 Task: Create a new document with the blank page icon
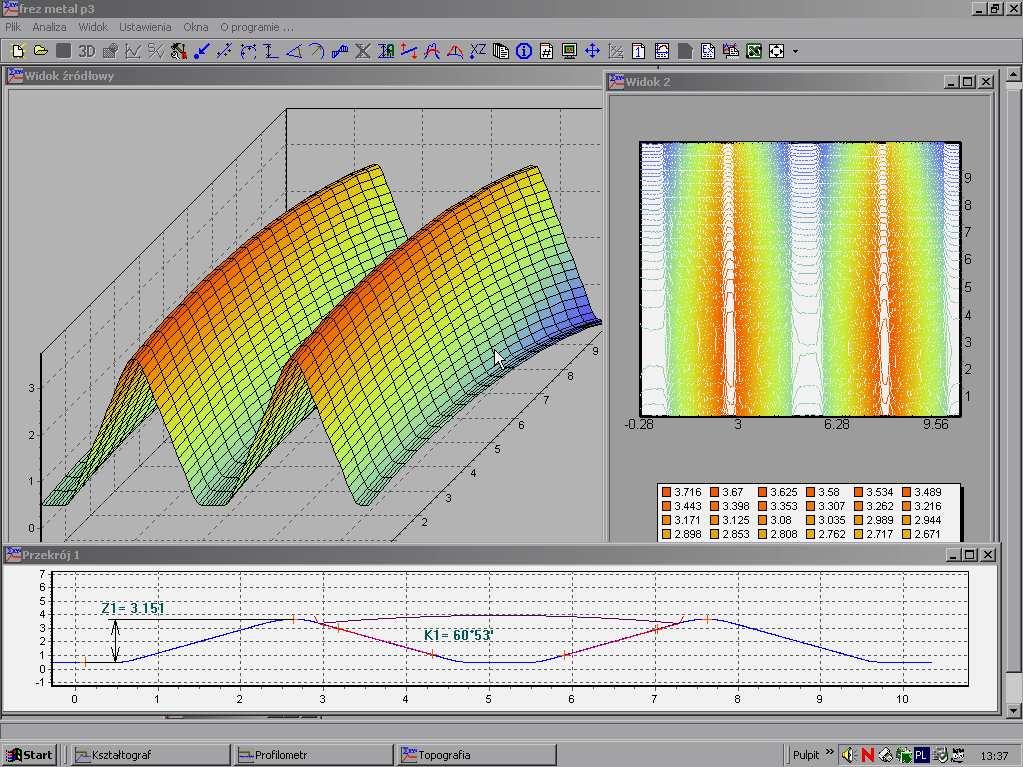[18, 51]
